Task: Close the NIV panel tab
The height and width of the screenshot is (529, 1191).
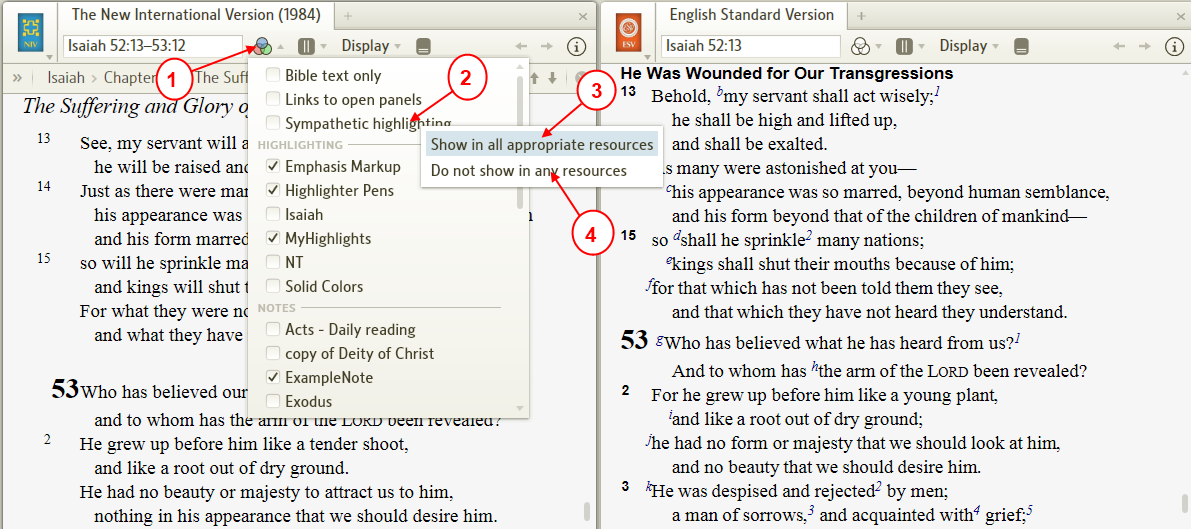Action: [583, 15]
